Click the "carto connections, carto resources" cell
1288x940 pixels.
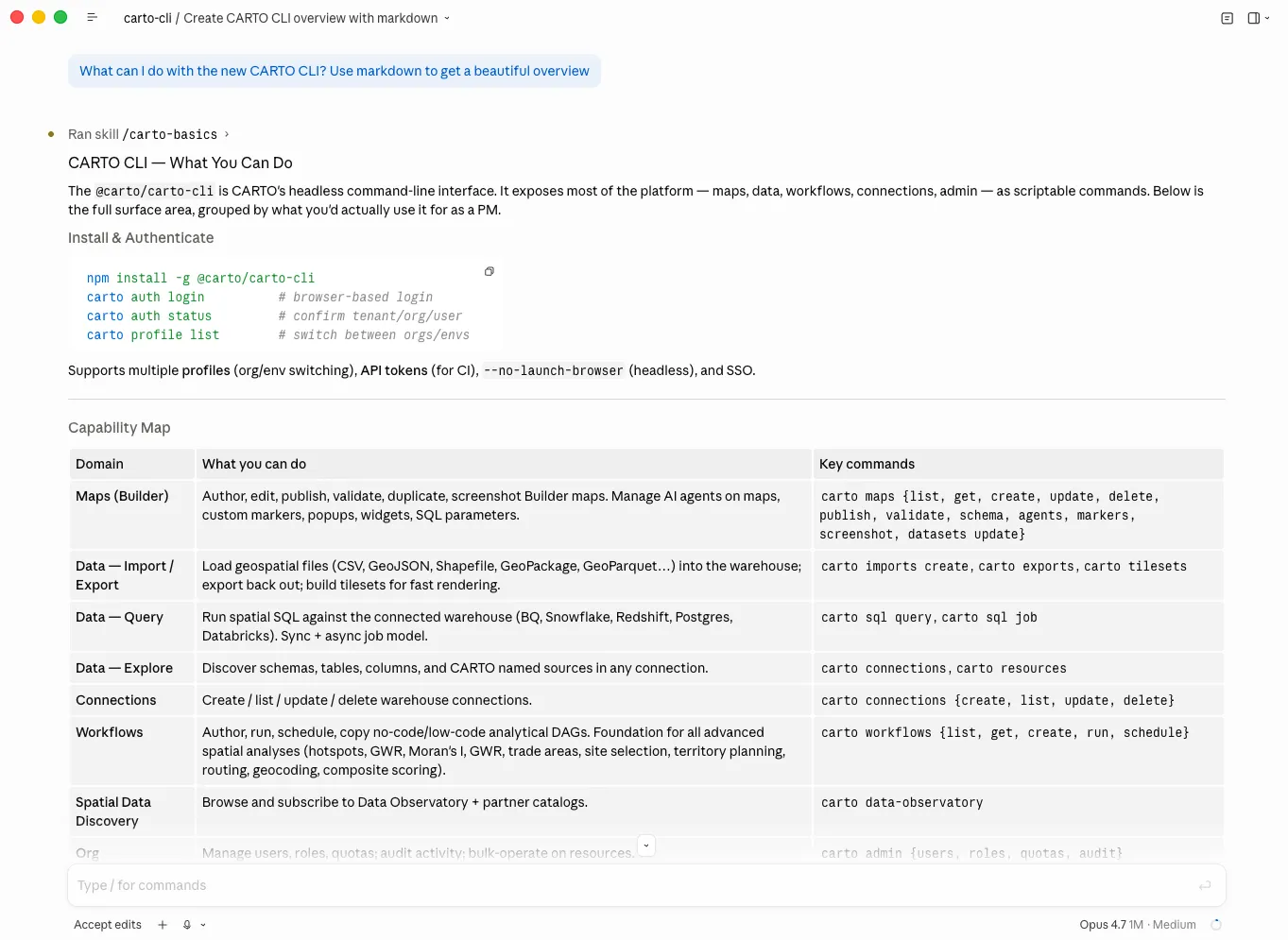pos(1019,668)
